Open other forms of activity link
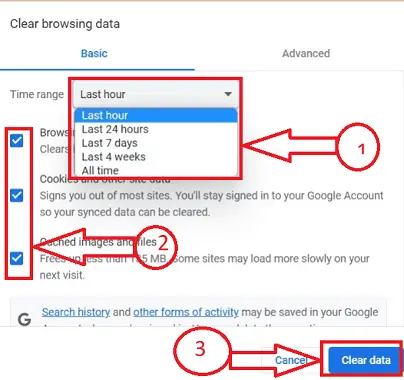Image resolution: width=404 pixels, height=380 pixels. 186,312
